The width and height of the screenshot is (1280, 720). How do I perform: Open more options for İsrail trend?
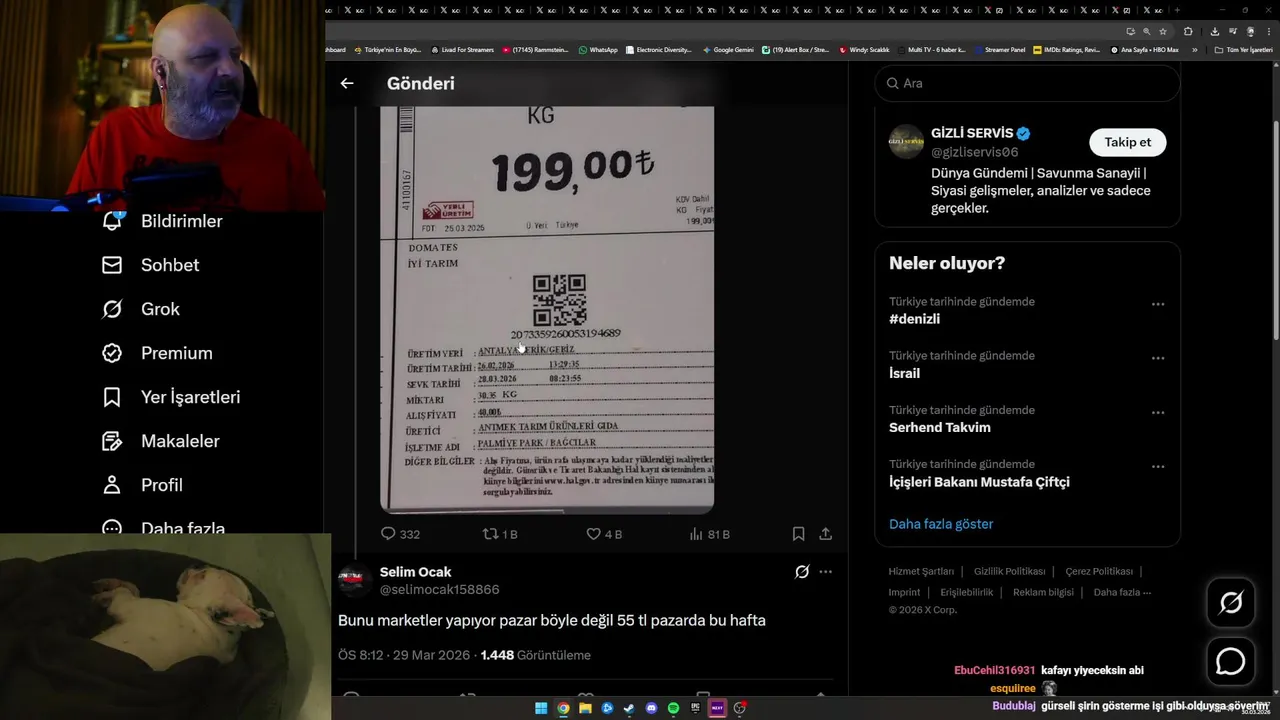click(1158, 358)
